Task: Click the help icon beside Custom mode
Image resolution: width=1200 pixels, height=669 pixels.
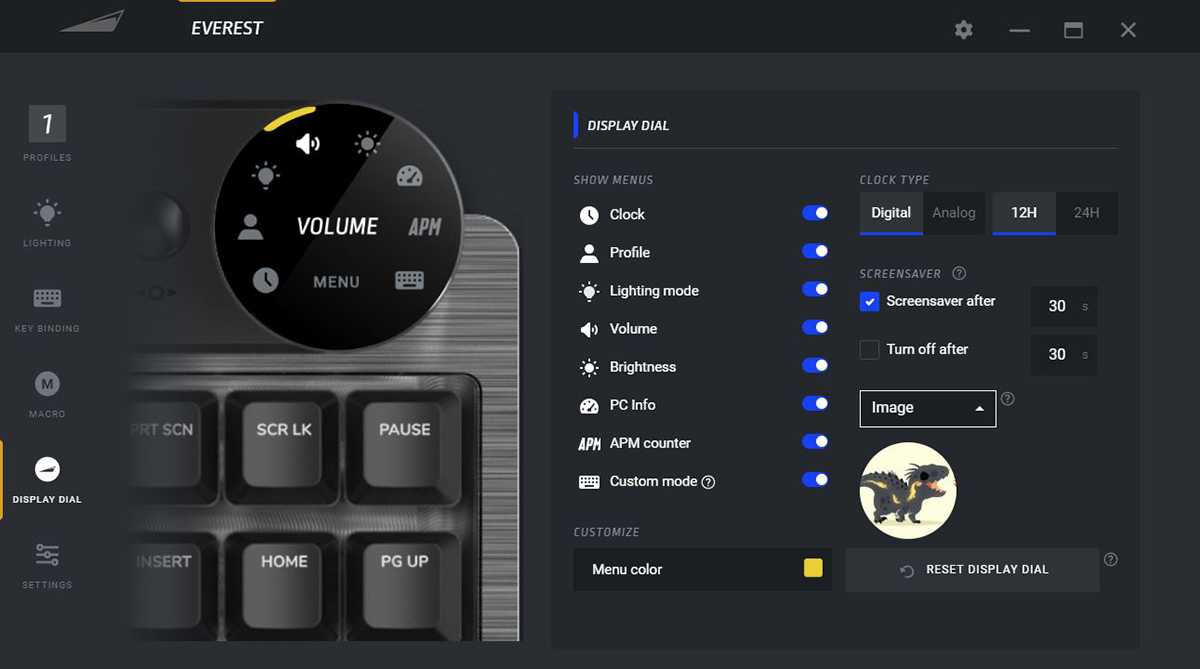Action: [708, 482]
